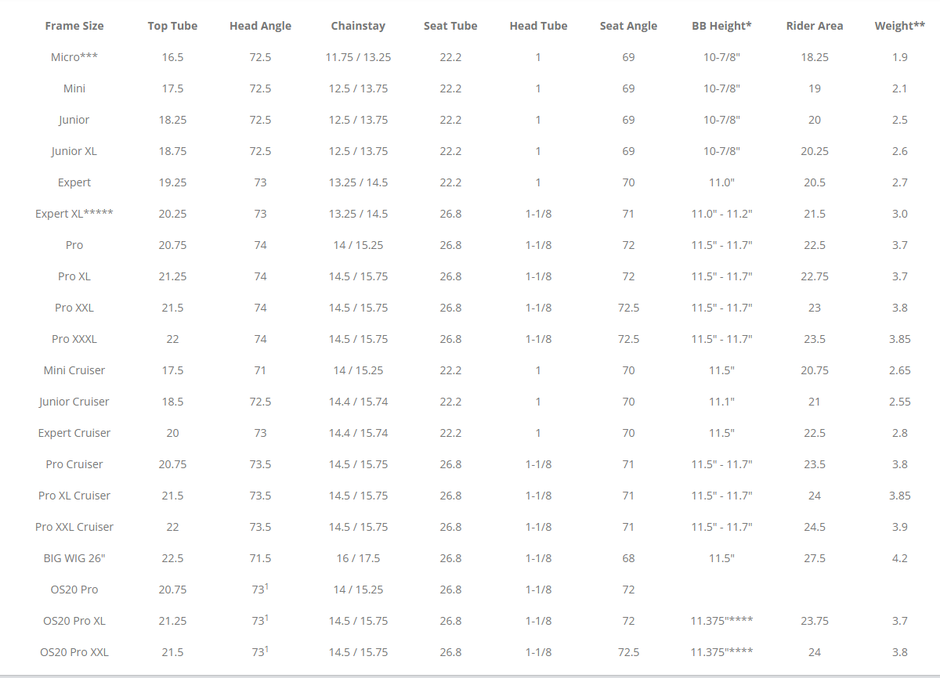Click the Weight** column header

(x=899, y=26)
